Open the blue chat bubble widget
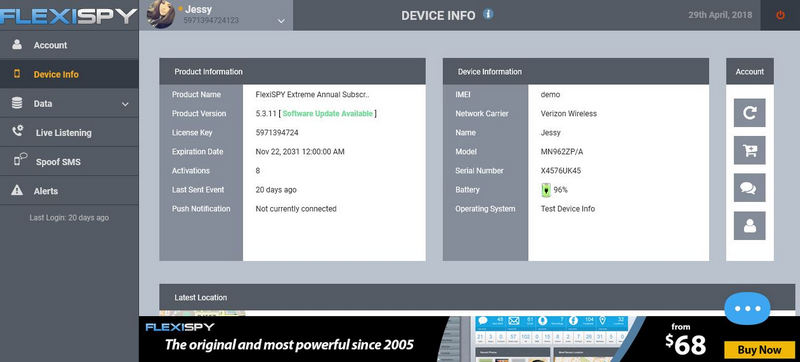This screenshot has height=362, width=800. tap(747, 308)
